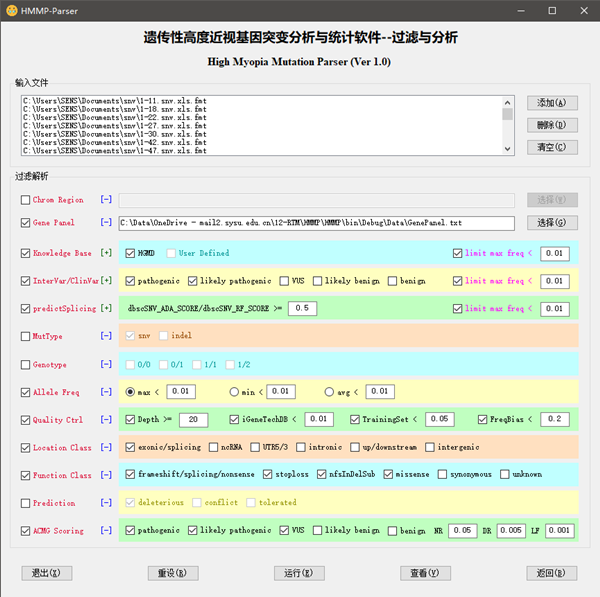This screenshot has width=600, height=597.
Task: Click the [-] toggle next to MutType
Action: [106, 336]
